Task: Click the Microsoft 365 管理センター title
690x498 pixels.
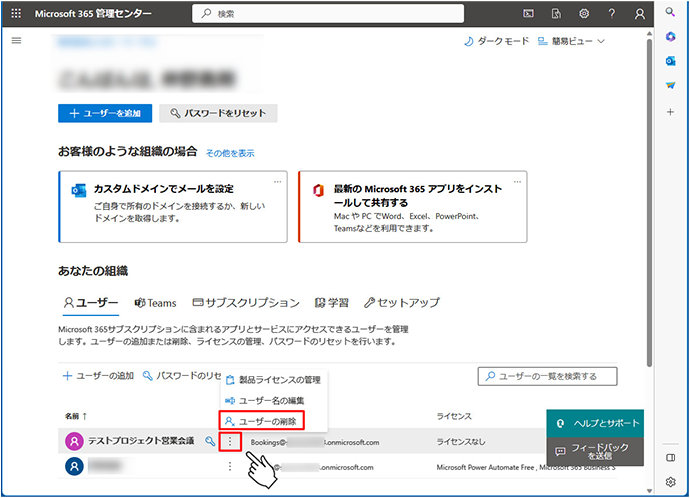Action: coord(93,14)
